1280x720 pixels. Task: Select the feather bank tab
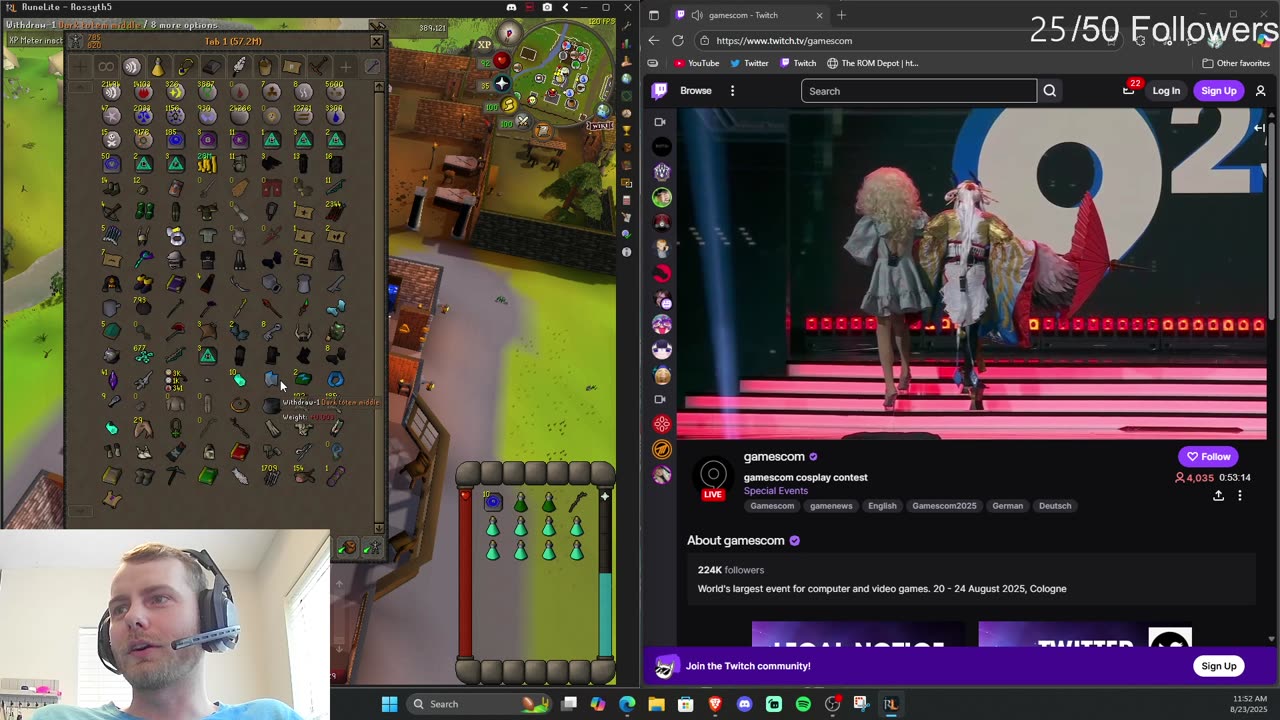click(x=240, y=67)
